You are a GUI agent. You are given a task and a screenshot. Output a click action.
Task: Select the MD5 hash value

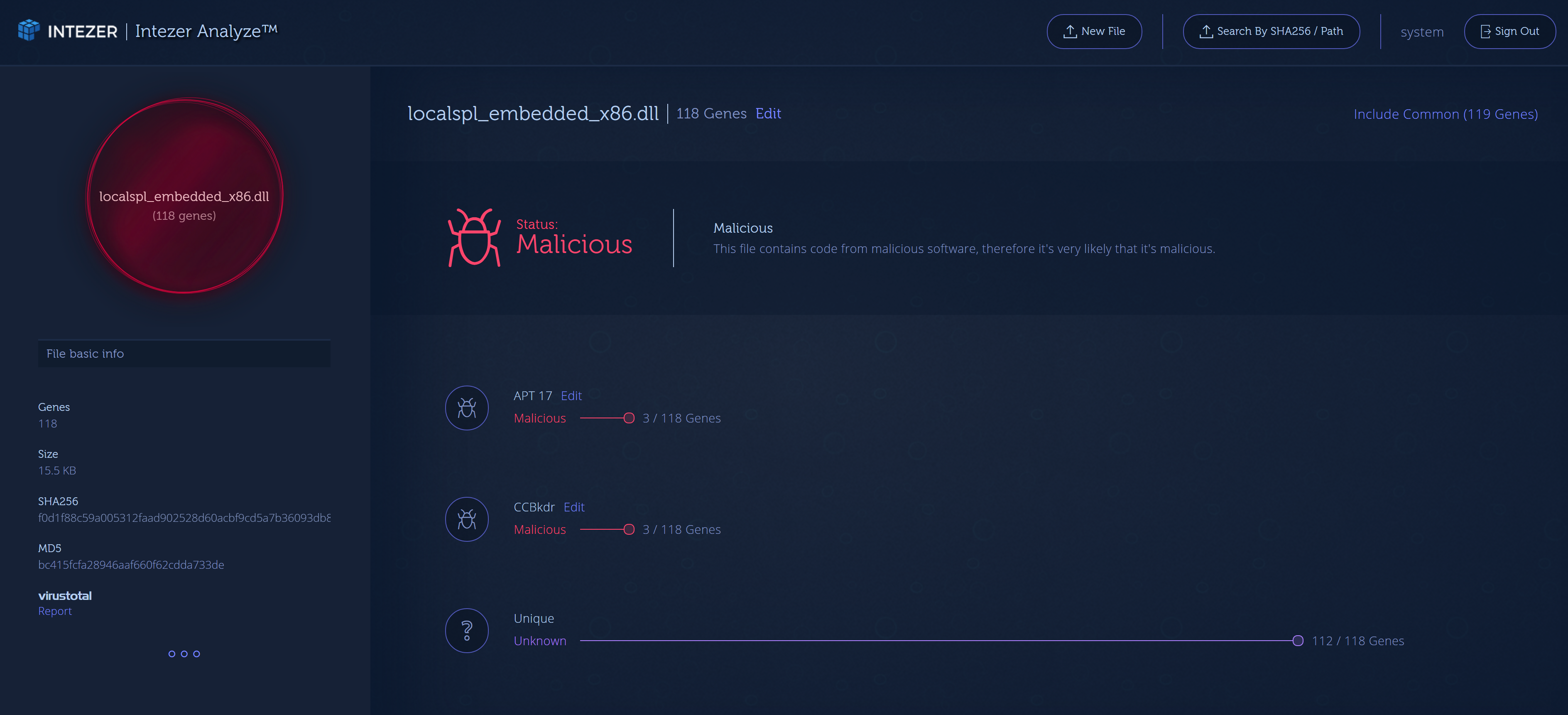(x=131, y=565)
